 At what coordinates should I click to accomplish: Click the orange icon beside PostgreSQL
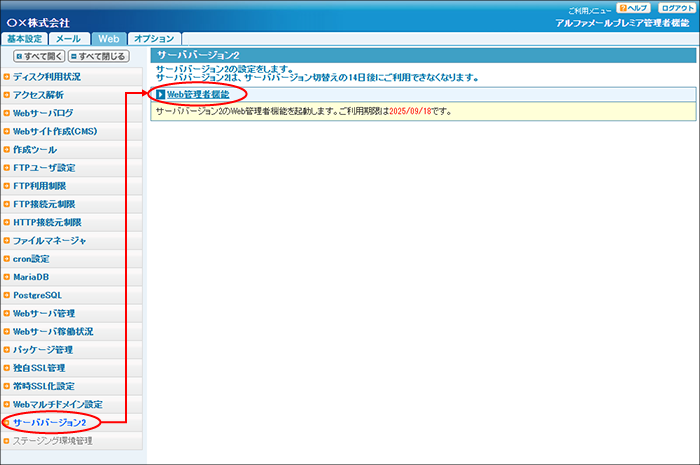click(x=7, y=295)
